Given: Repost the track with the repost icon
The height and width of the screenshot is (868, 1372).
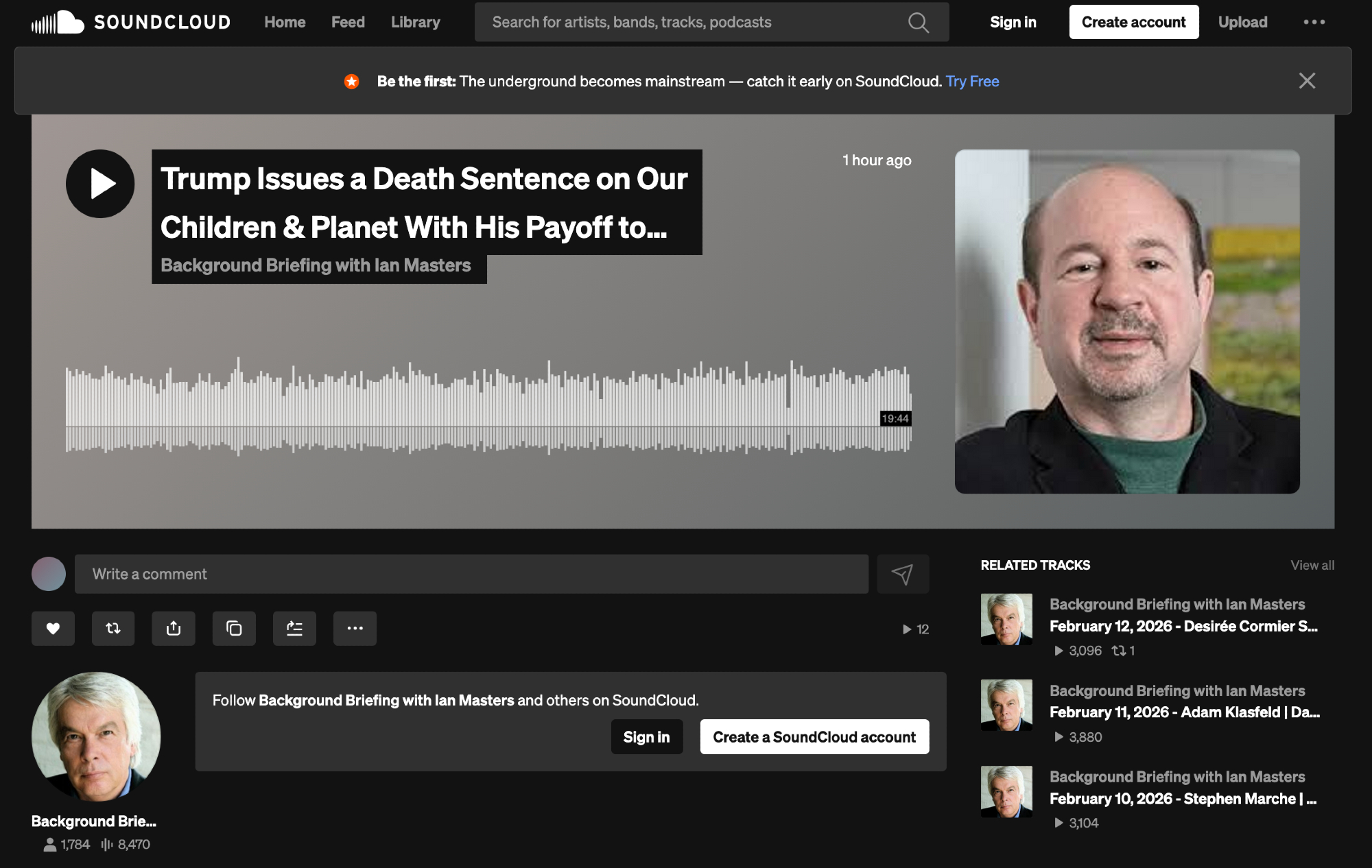Looking at the screenshot, I should point(113,628).
